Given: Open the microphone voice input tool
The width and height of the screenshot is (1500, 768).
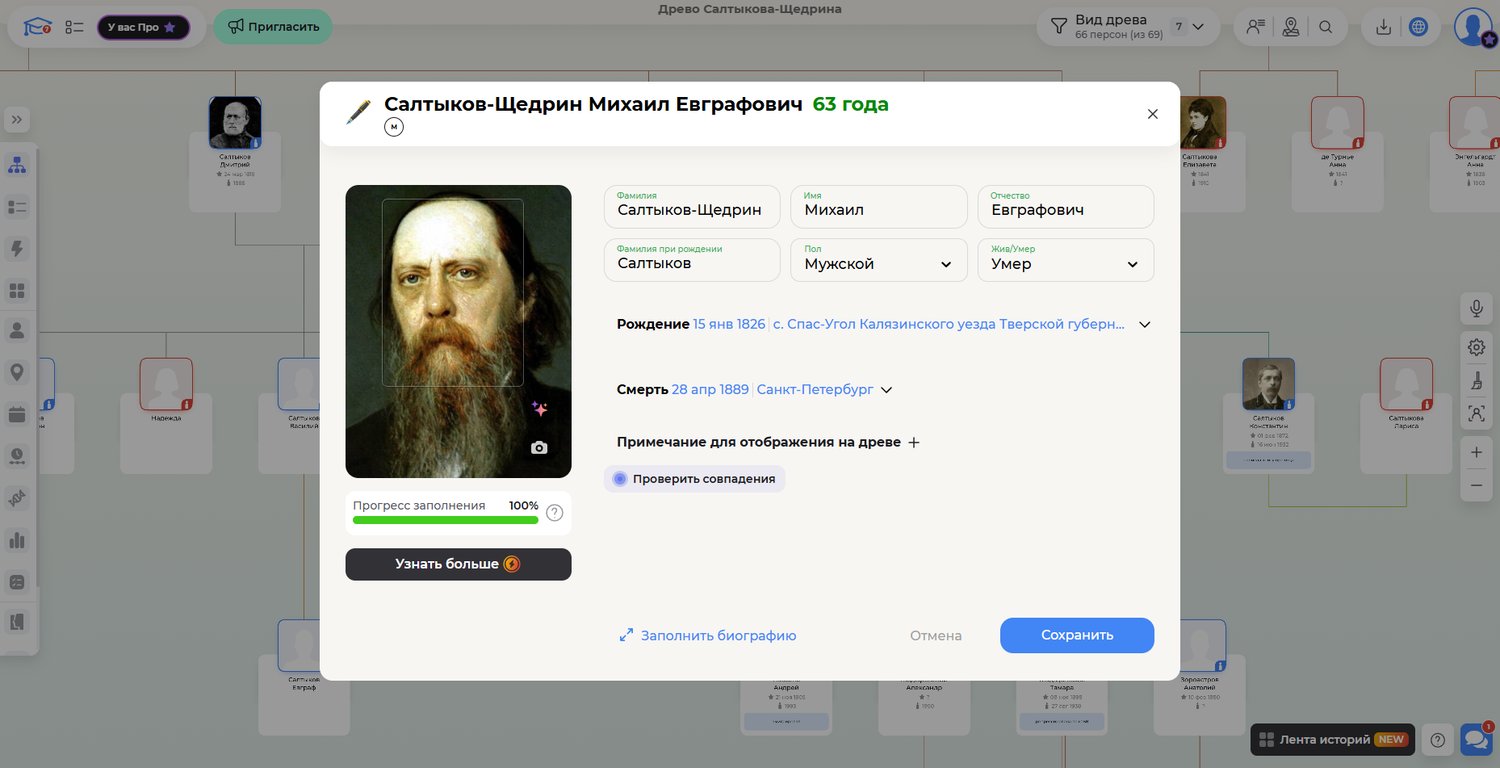Looking at the screenshot, I should tap(1476, 308).
